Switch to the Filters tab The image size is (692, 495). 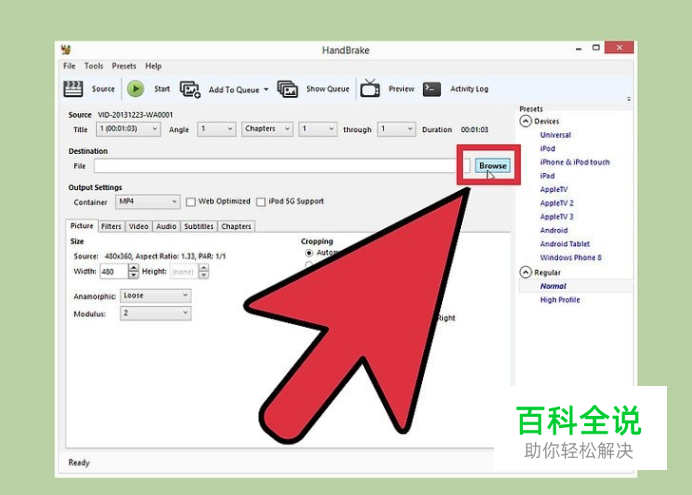pos(111,226)
